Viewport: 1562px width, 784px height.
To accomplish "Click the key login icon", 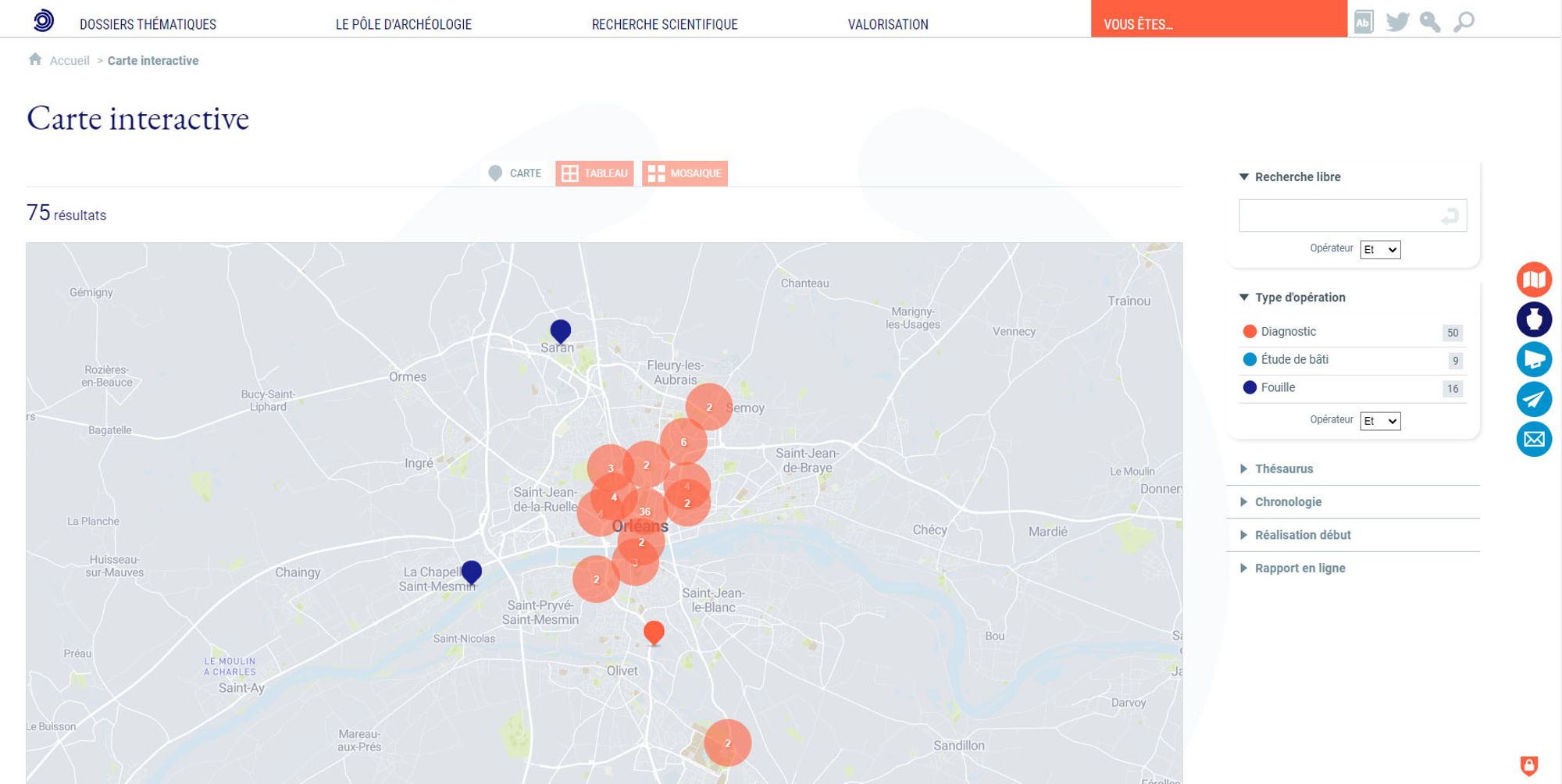I will tap(1430, 22).
